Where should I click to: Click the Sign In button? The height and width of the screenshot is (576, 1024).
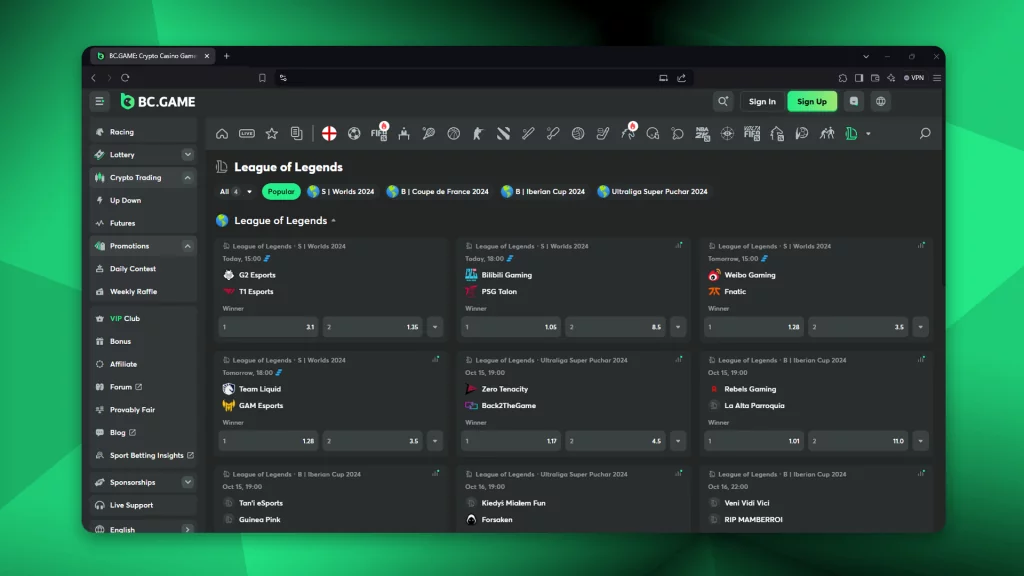tap(762, 101)
